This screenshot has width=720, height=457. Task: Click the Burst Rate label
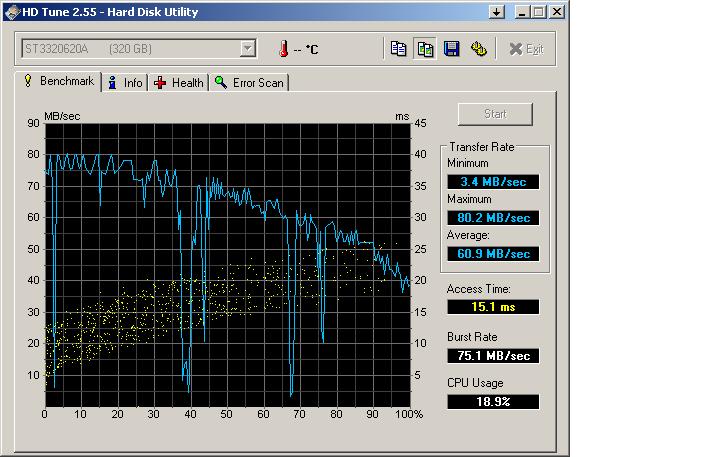pyautogui.click(x=472, y=337)
